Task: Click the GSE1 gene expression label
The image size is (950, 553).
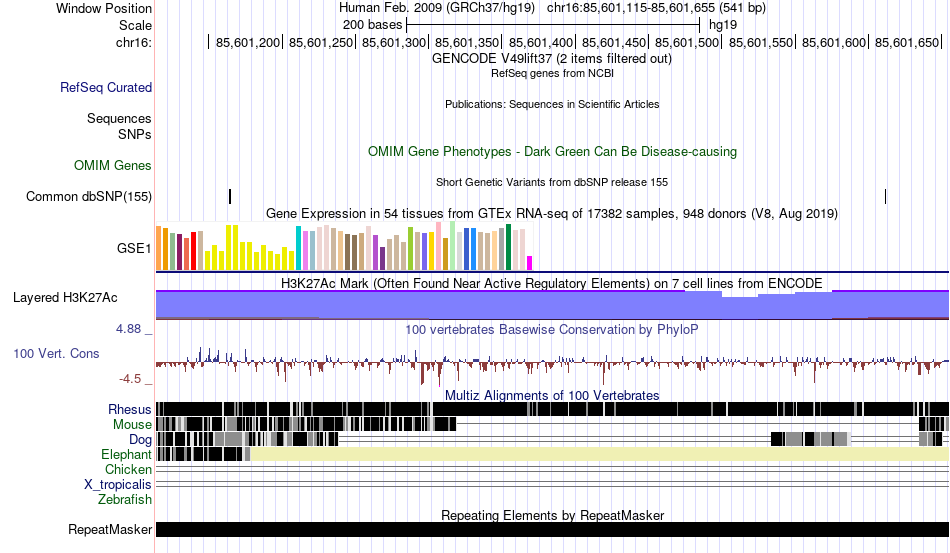Action: (134, 248)
